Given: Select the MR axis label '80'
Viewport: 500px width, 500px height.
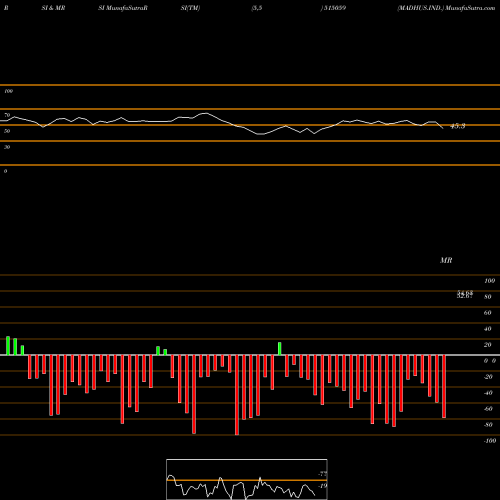Looking at the screenshot, I should click(487, 297).
